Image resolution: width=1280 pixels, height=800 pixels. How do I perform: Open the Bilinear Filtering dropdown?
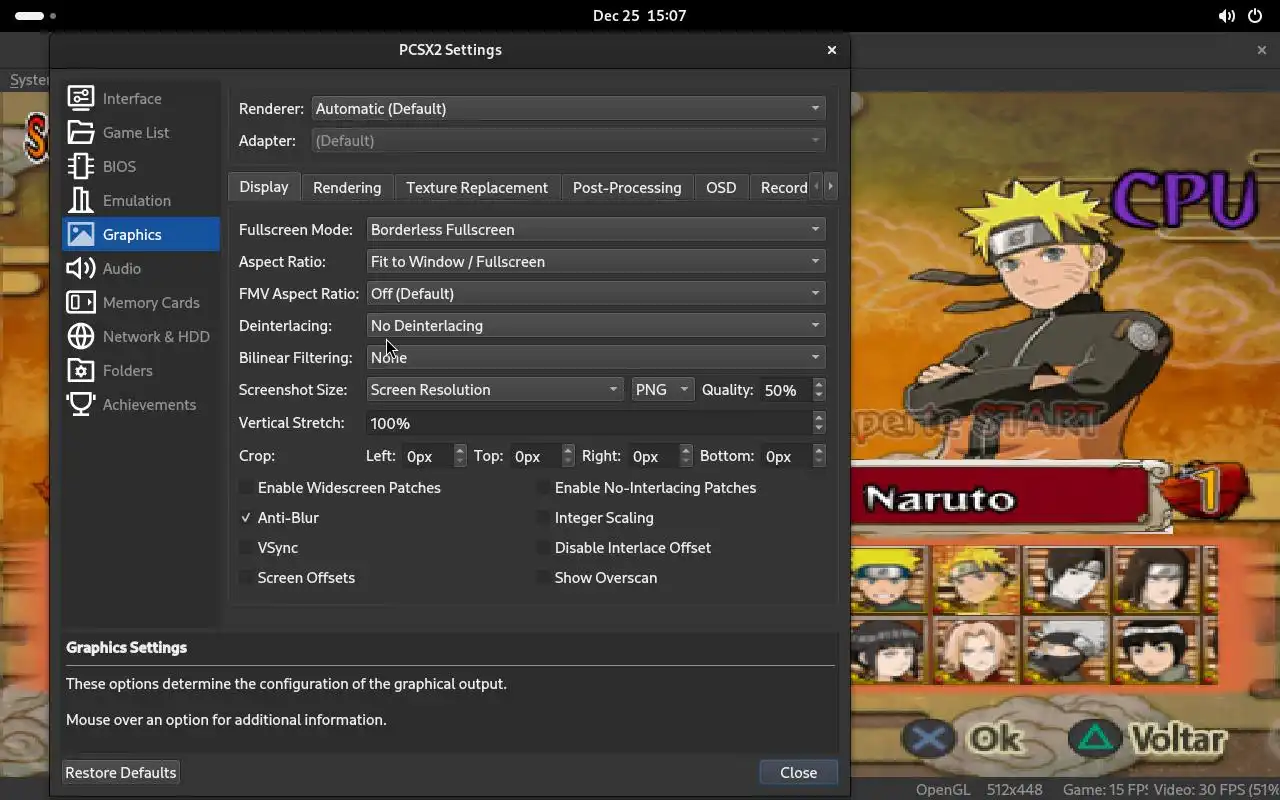click(x=596, y=357)
